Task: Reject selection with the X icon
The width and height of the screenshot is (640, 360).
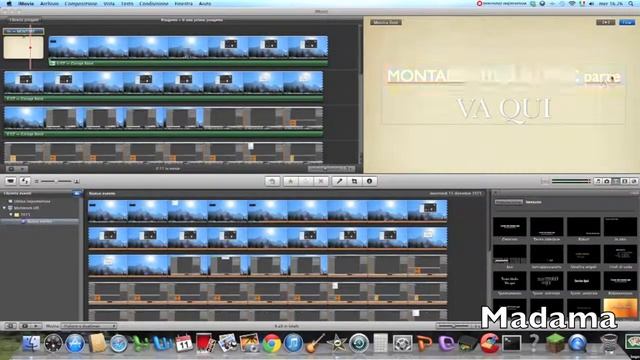Action: tap(321, 181)
